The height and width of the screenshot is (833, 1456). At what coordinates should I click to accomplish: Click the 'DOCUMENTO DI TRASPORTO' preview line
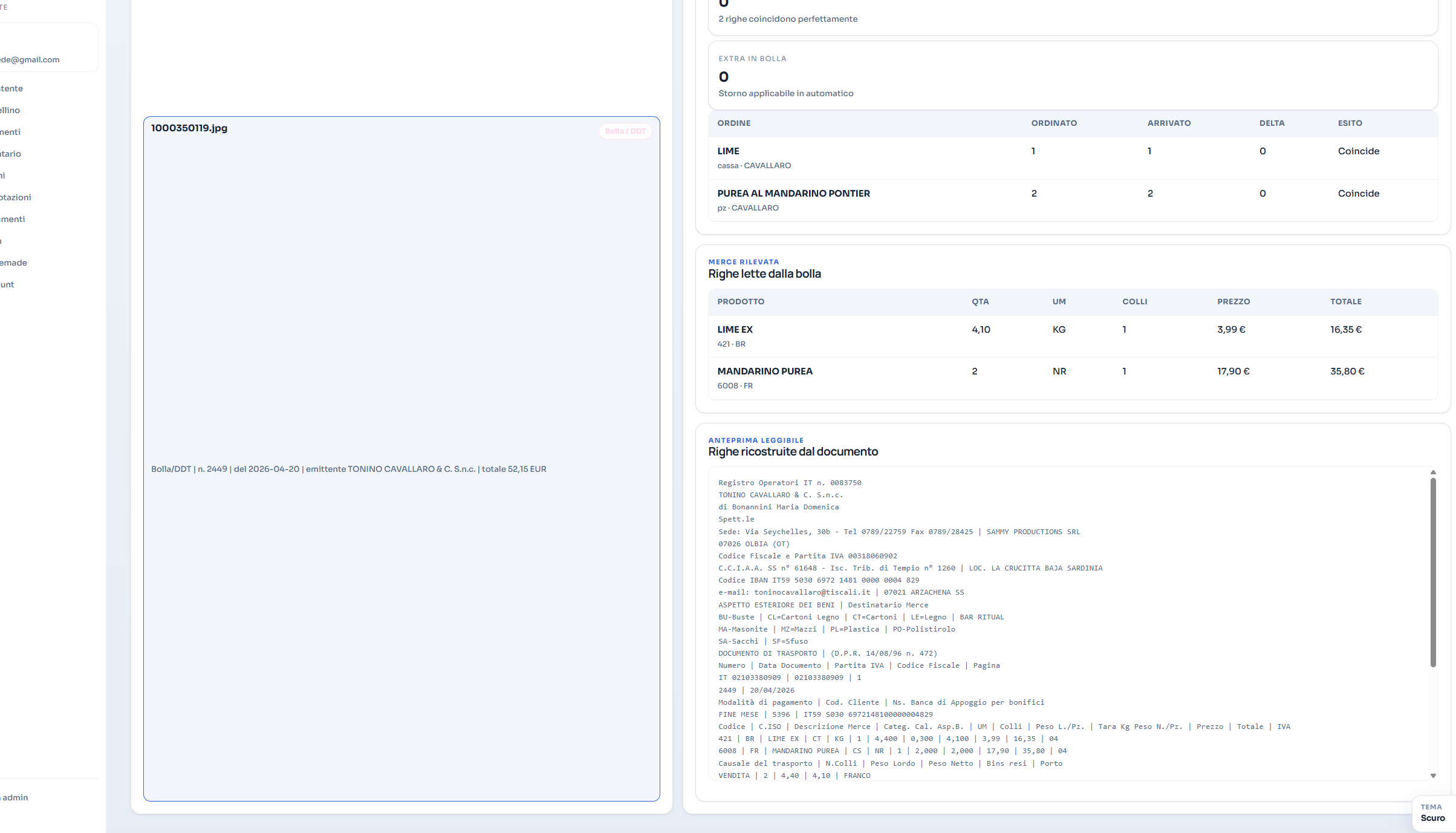pyautogui.click(x=828, y=653)
